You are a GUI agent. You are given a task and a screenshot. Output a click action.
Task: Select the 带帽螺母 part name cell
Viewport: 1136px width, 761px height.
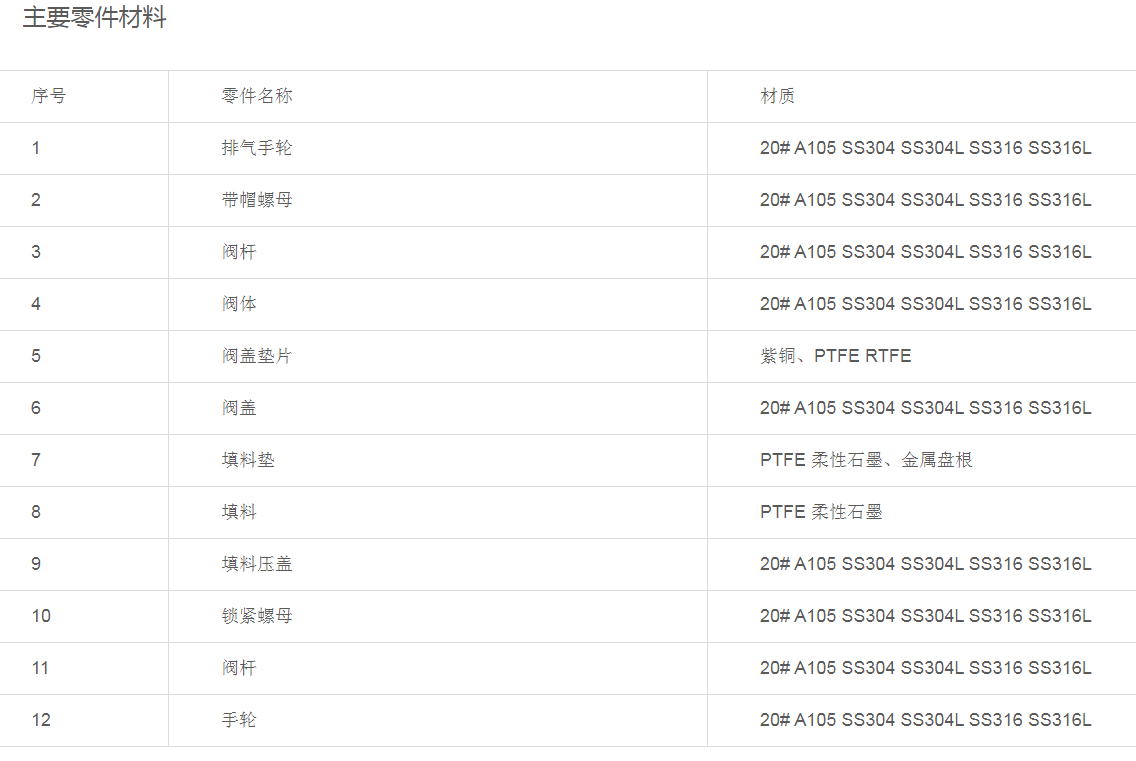tap(257, 200)
